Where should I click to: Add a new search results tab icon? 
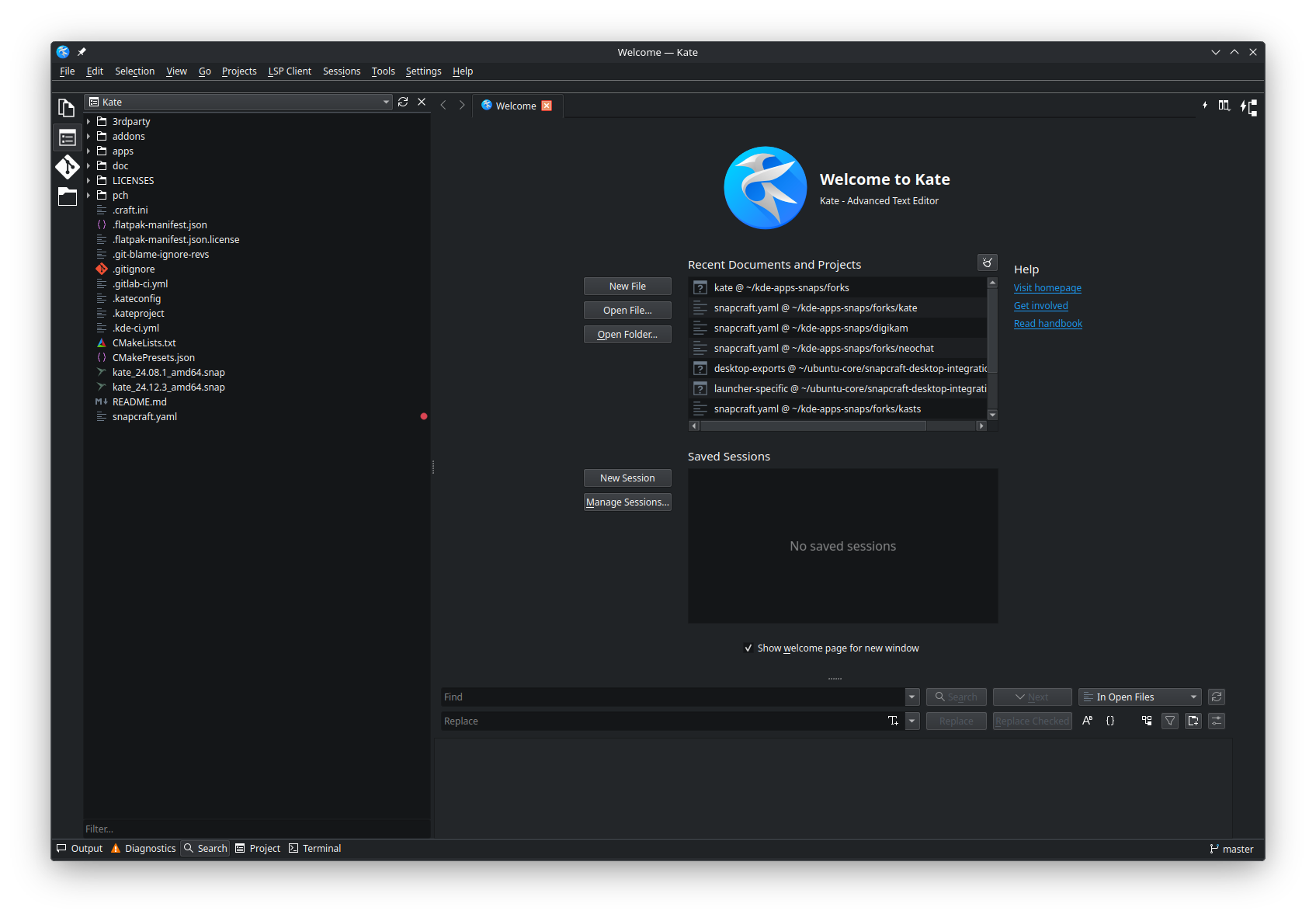(x=1193, y=721)
